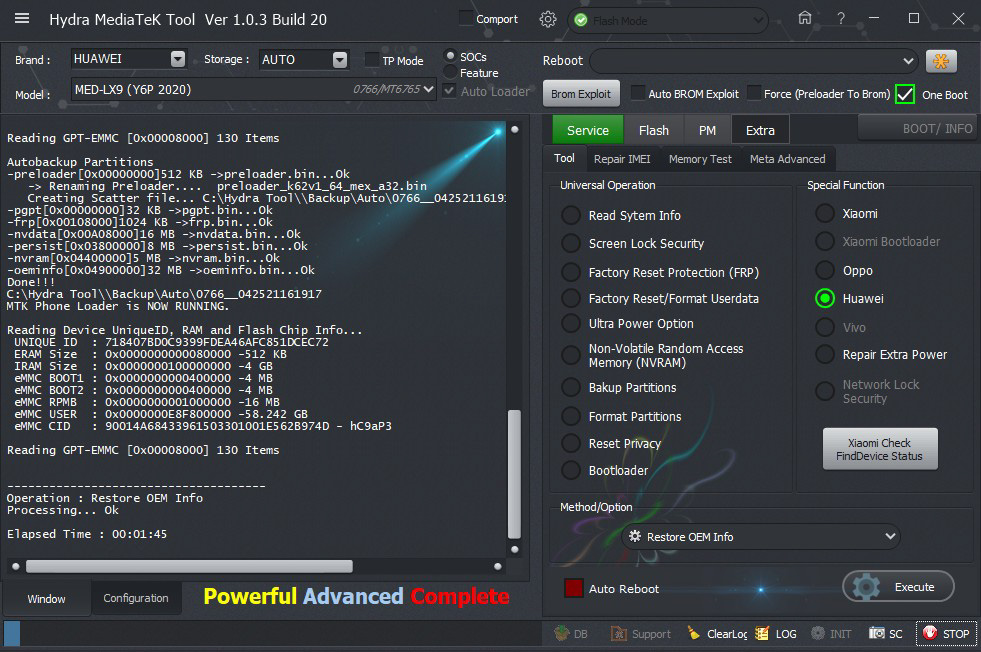Click the Execute button
This screenshot has width=981, height=652.
[x=898, y=587]
